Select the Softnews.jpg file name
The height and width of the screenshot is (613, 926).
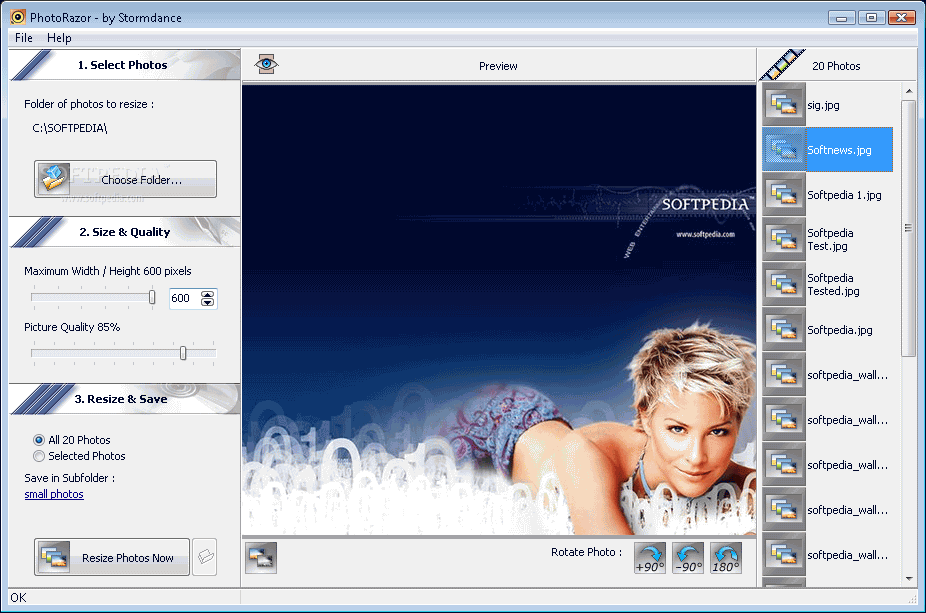839,150
